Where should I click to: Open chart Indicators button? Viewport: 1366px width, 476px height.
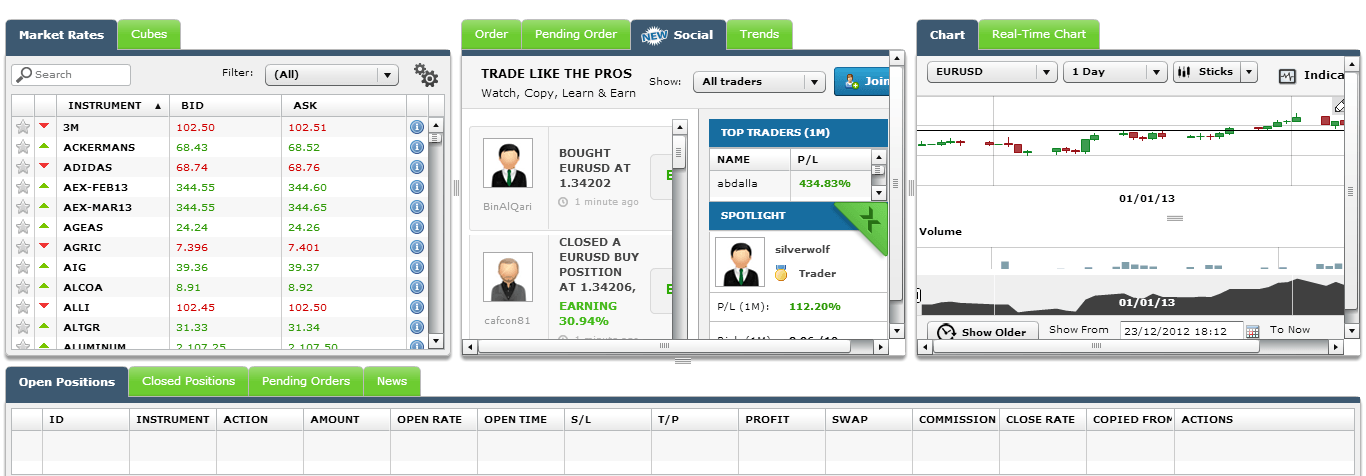click(1311, 75)
